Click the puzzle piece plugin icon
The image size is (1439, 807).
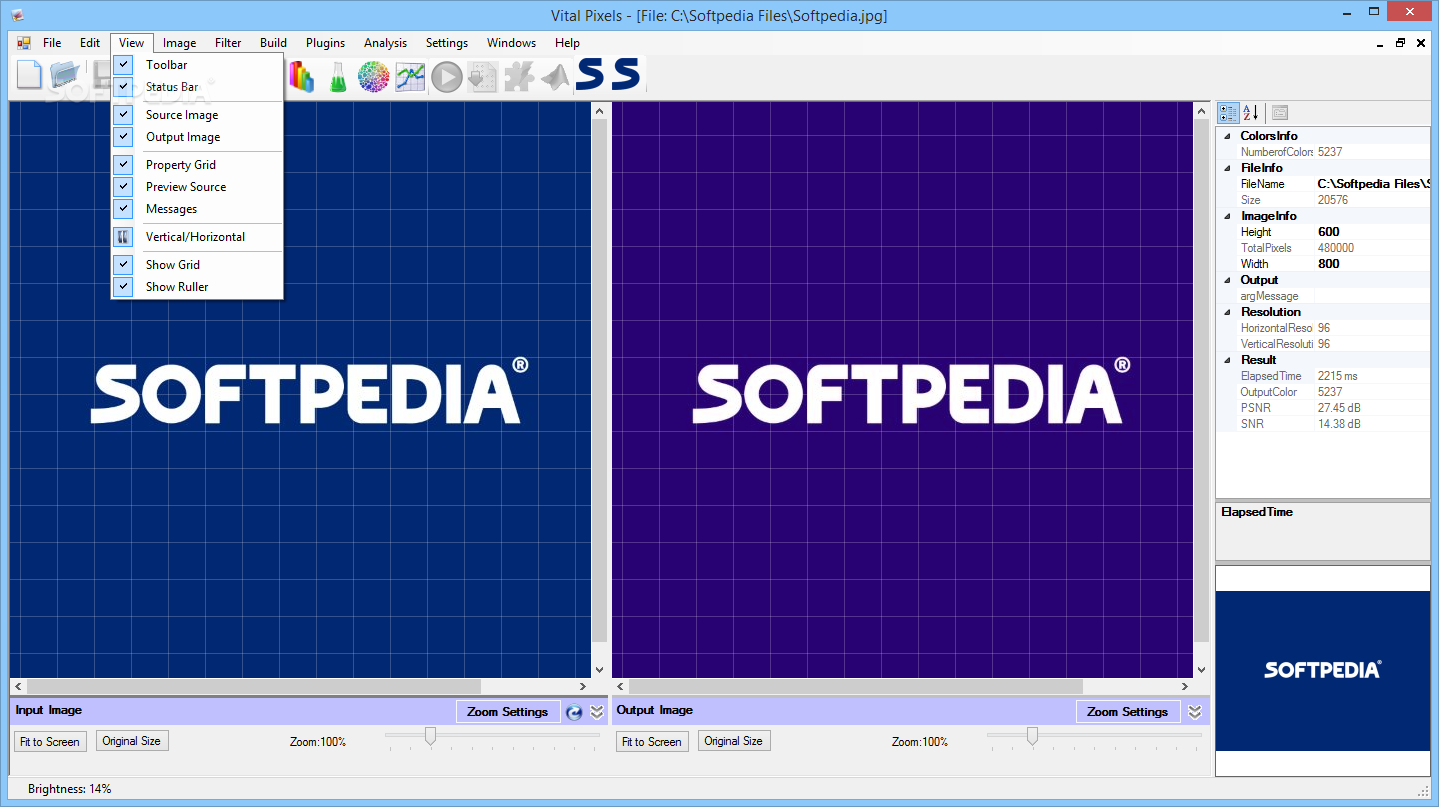click(519, 77)
